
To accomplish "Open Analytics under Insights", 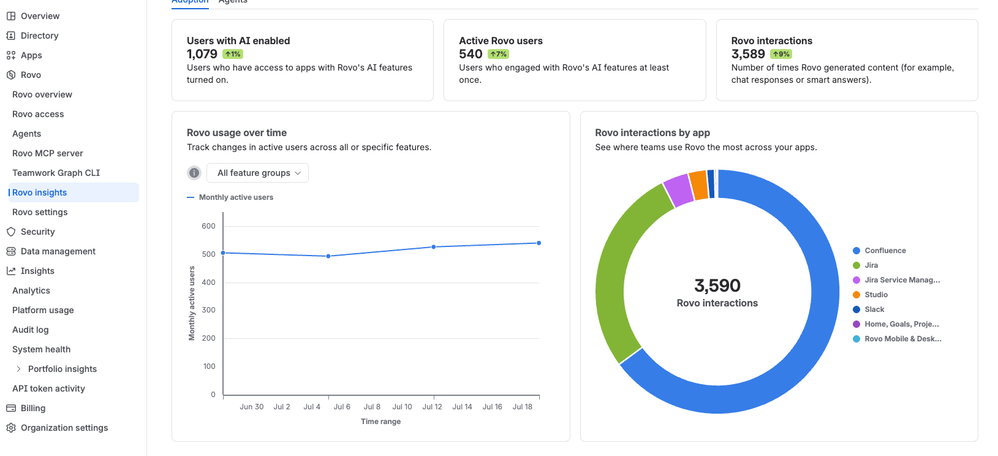I will pyautogui.click(x=31, y=290).
